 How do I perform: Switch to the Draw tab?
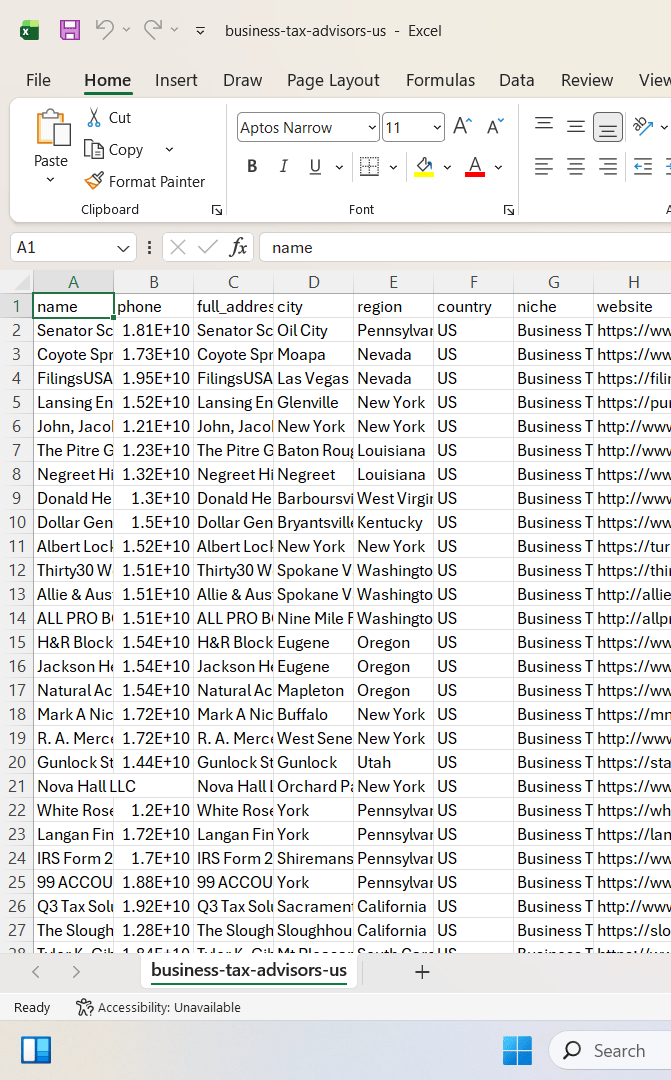coord(242,80)
